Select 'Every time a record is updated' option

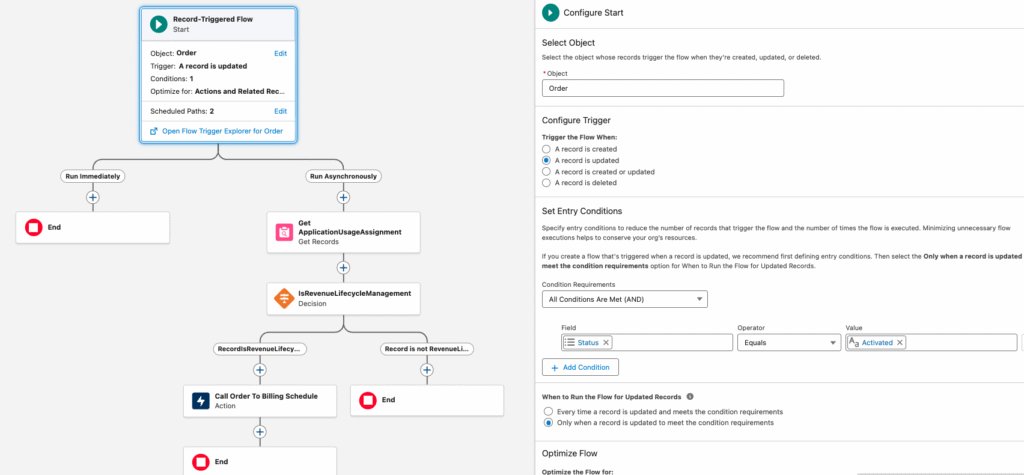[546, 411]
